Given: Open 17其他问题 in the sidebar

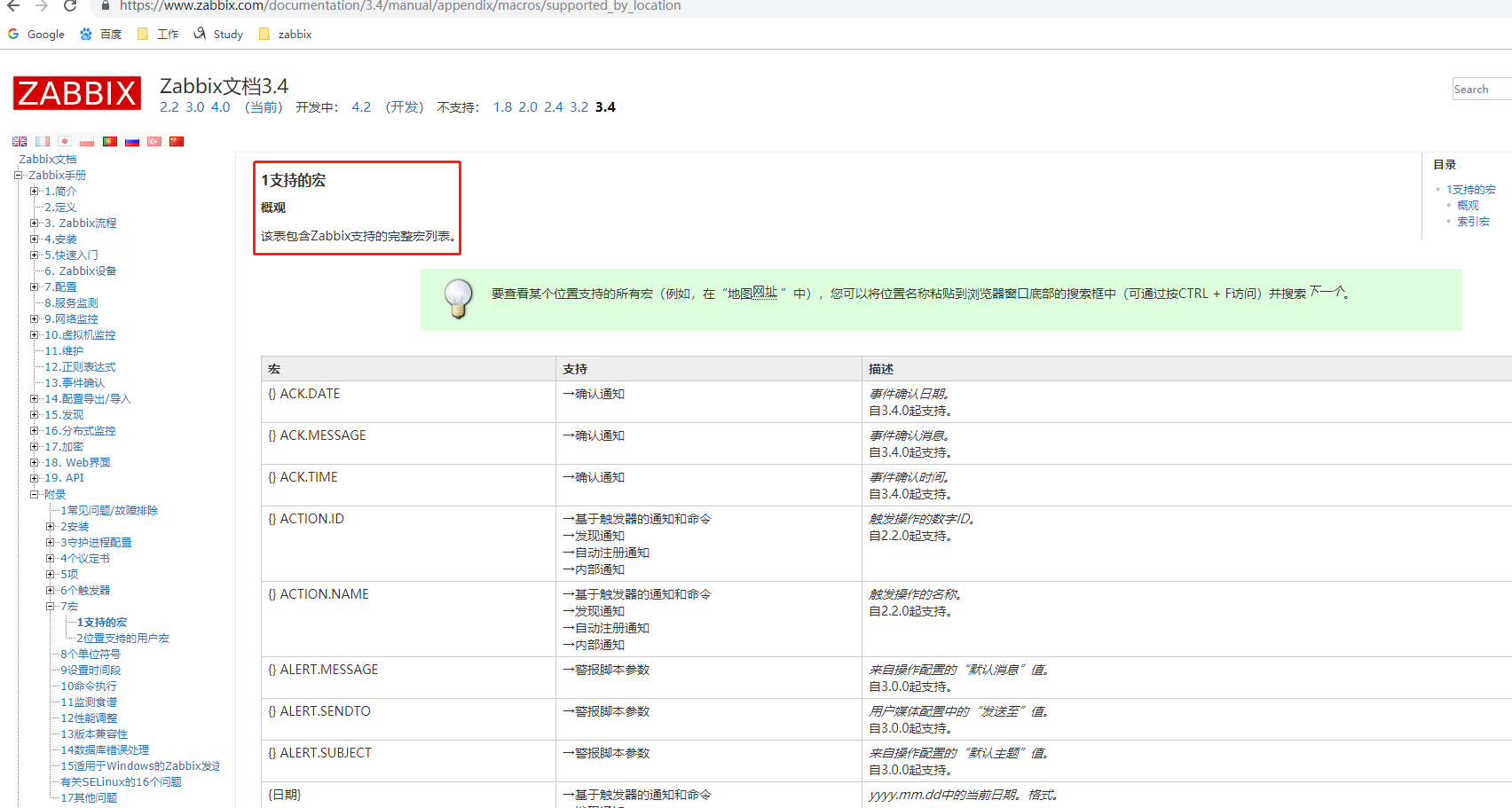Looking at the screenshot, I should tap(89, 797).
